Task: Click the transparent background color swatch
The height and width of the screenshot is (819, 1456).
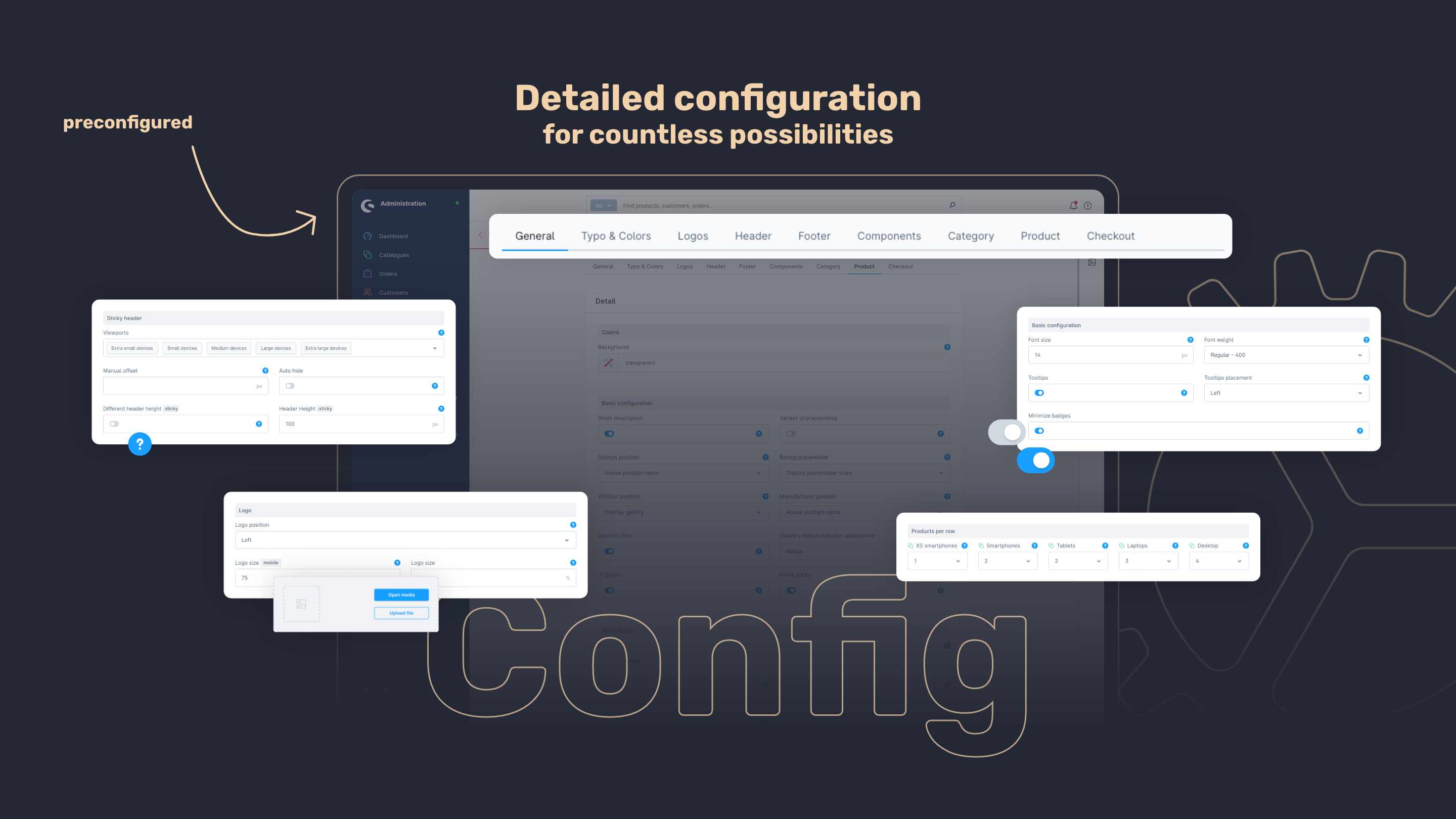Action: click(x=608, y=362)
